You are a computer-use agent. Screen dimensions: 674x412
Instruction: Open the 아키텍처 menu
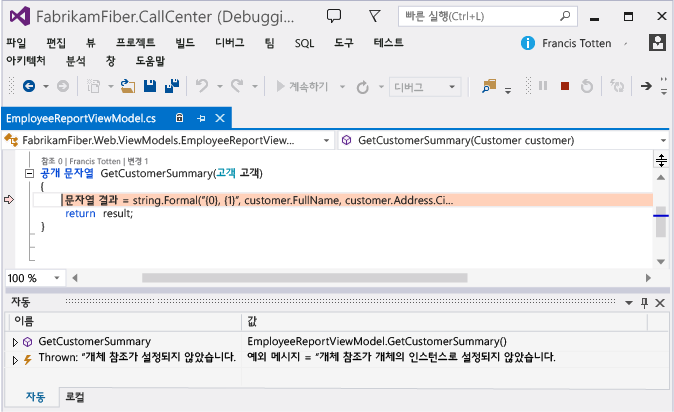click(x=26, y=61)
